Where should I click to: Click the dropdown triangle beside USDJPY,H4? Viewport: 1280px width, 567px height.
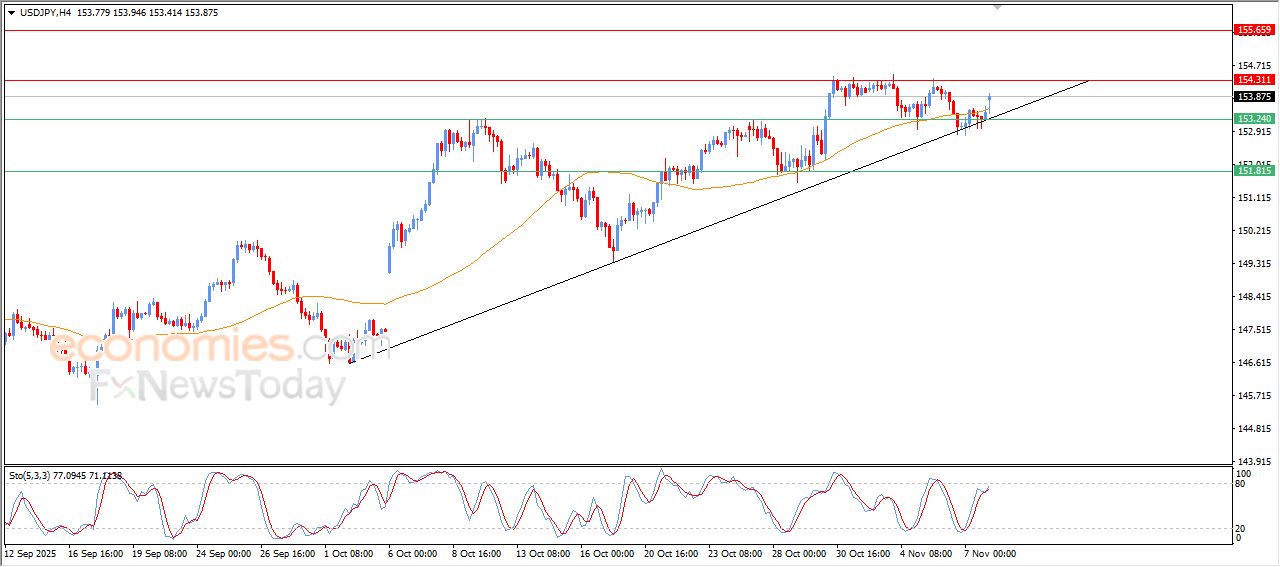pos(12,13)
